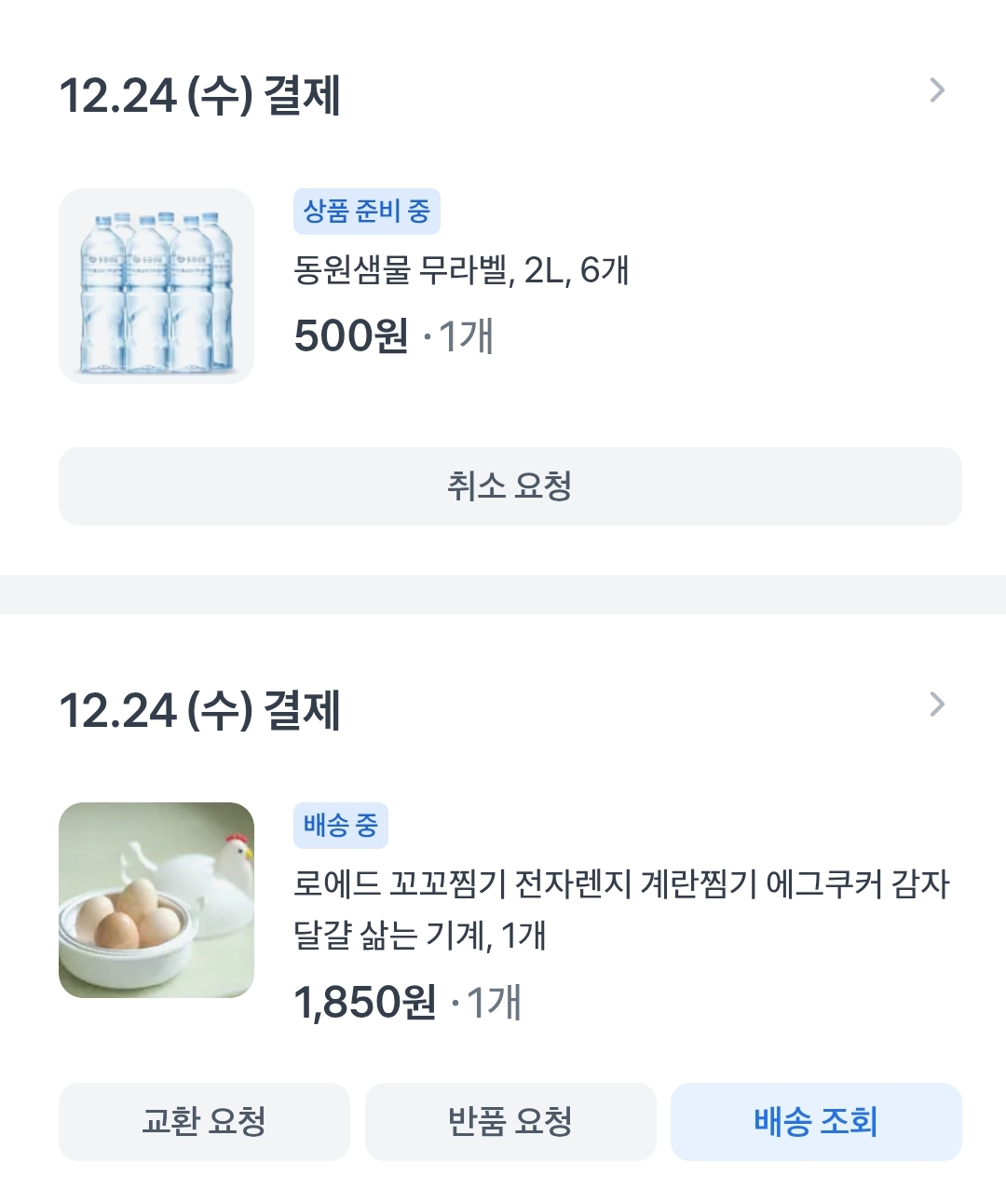Tap the 달걀 삶는 기계 title line
The height and width of the screenshot is (1204, 1006).
tap(419, 935)
